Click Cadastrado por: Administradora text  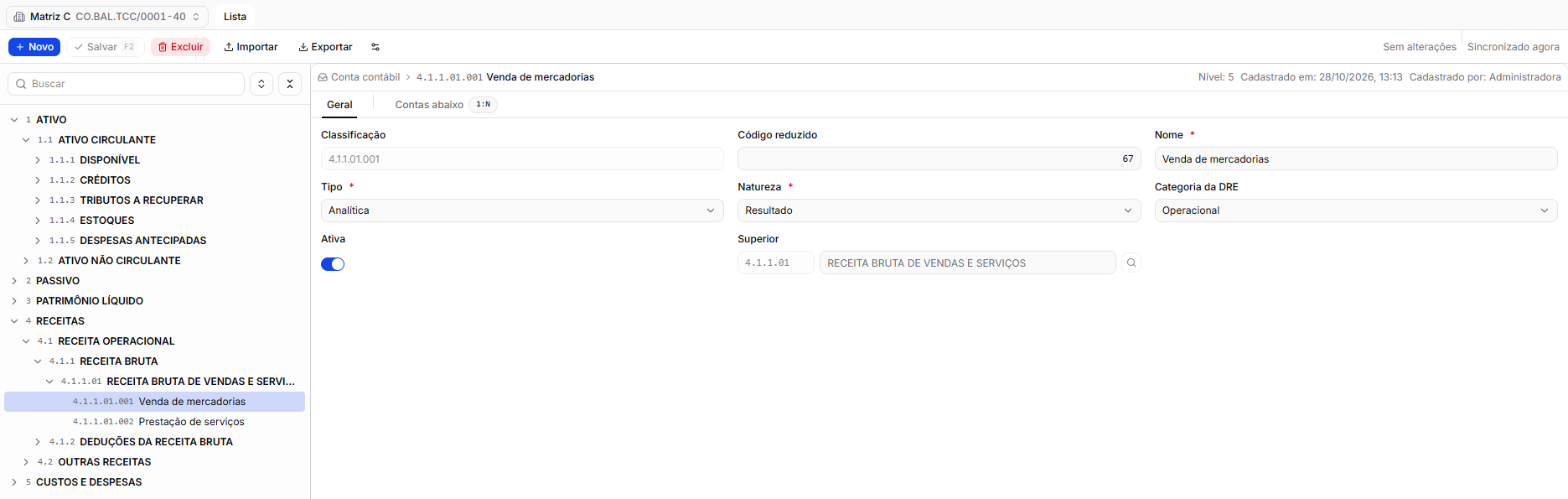(1485, 77)
